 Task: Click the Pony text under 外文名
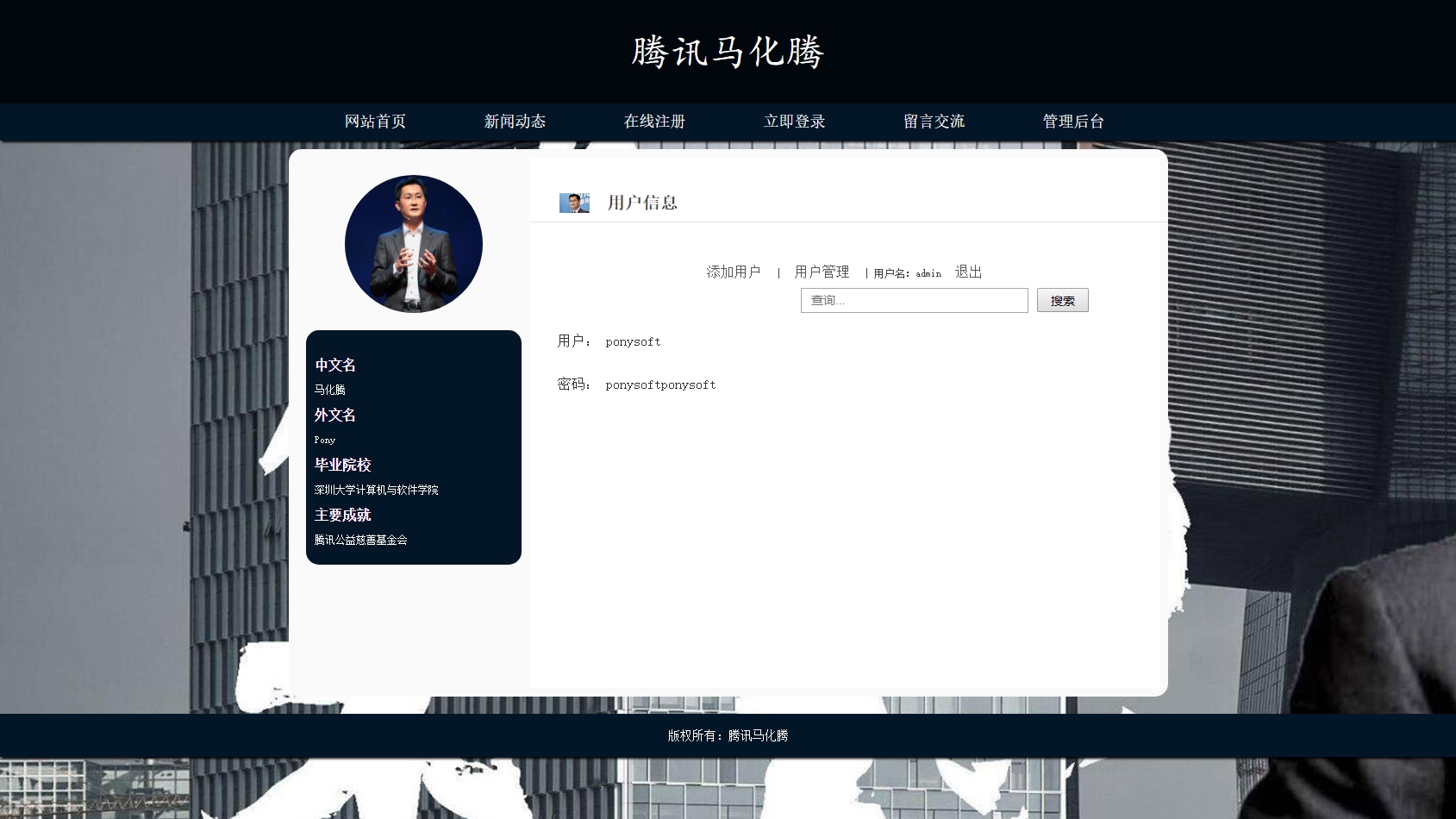(x=325, y=440)
